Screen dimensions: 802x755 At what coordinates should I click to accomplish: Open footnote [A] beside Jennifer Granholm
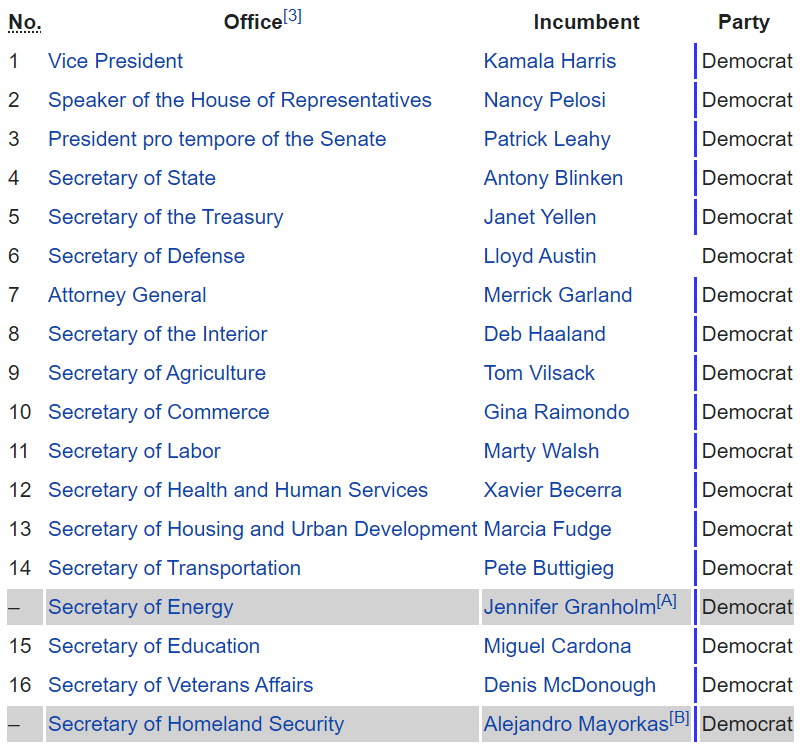(x=667, y=601)
